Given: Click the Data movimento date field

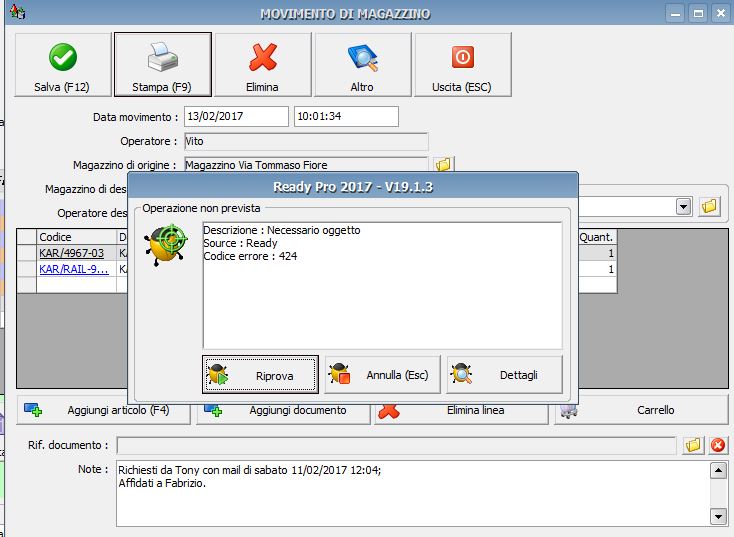Looking at the screenshot, I should [236, 116].
